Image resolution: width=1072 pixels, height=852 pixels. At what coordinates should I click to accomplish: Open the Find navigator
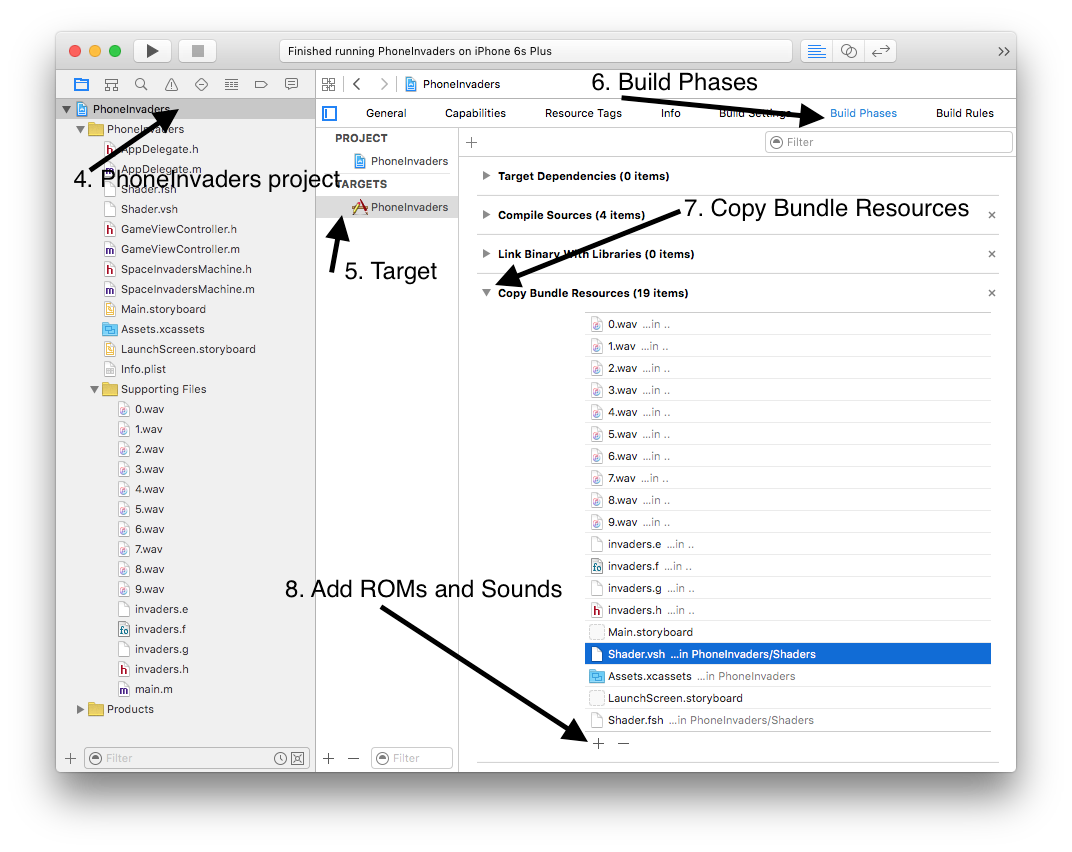click(141, 84)
